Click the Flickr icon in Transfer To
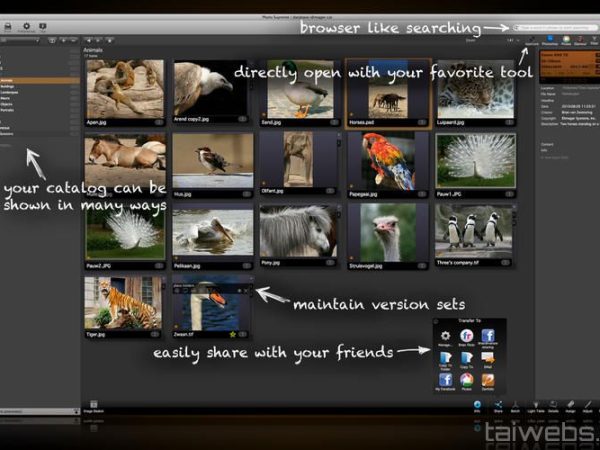 click(x=466, y=336)
